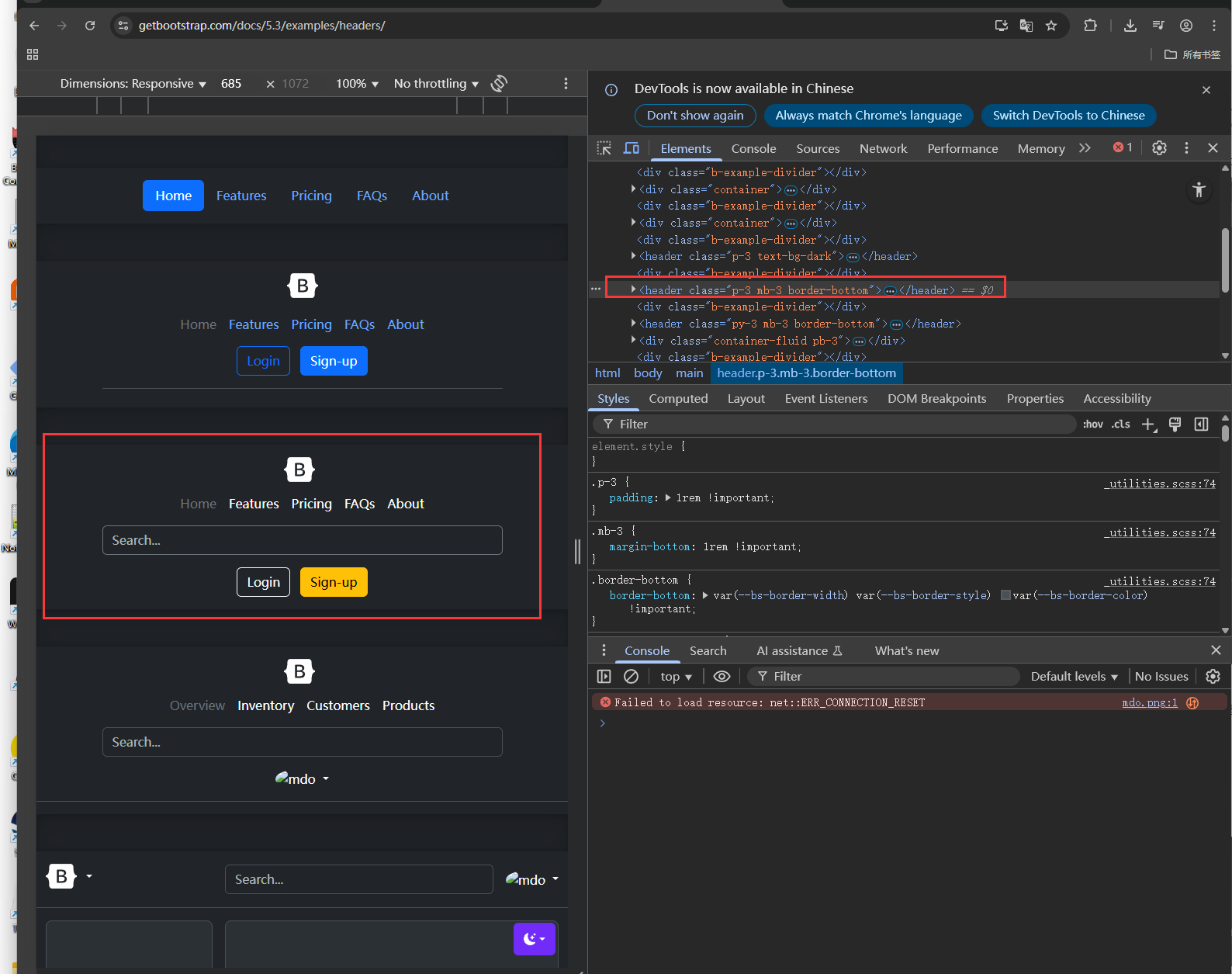Open the Network tab
Viewport: 1232px width, 974px height.
pyautogui.click(x=883, y=148)
